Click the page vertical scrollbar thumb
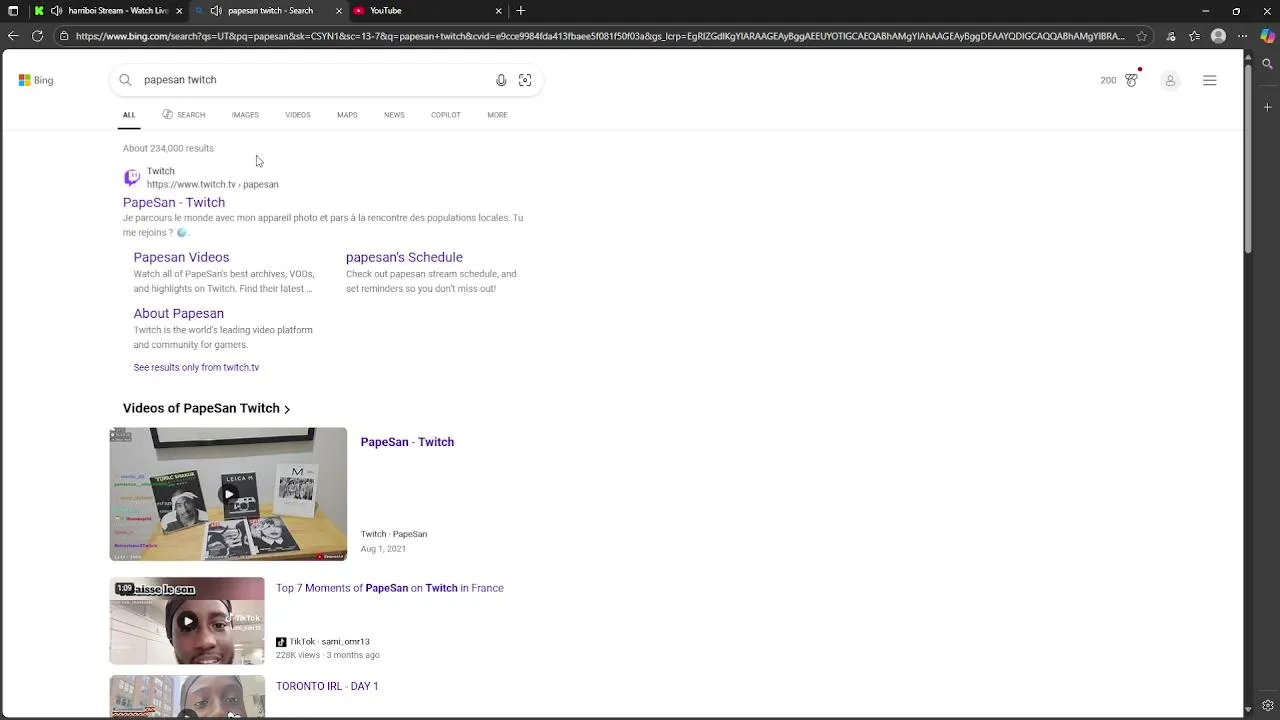Viewport: 1280px width, 720px height. coord(1248,160)
